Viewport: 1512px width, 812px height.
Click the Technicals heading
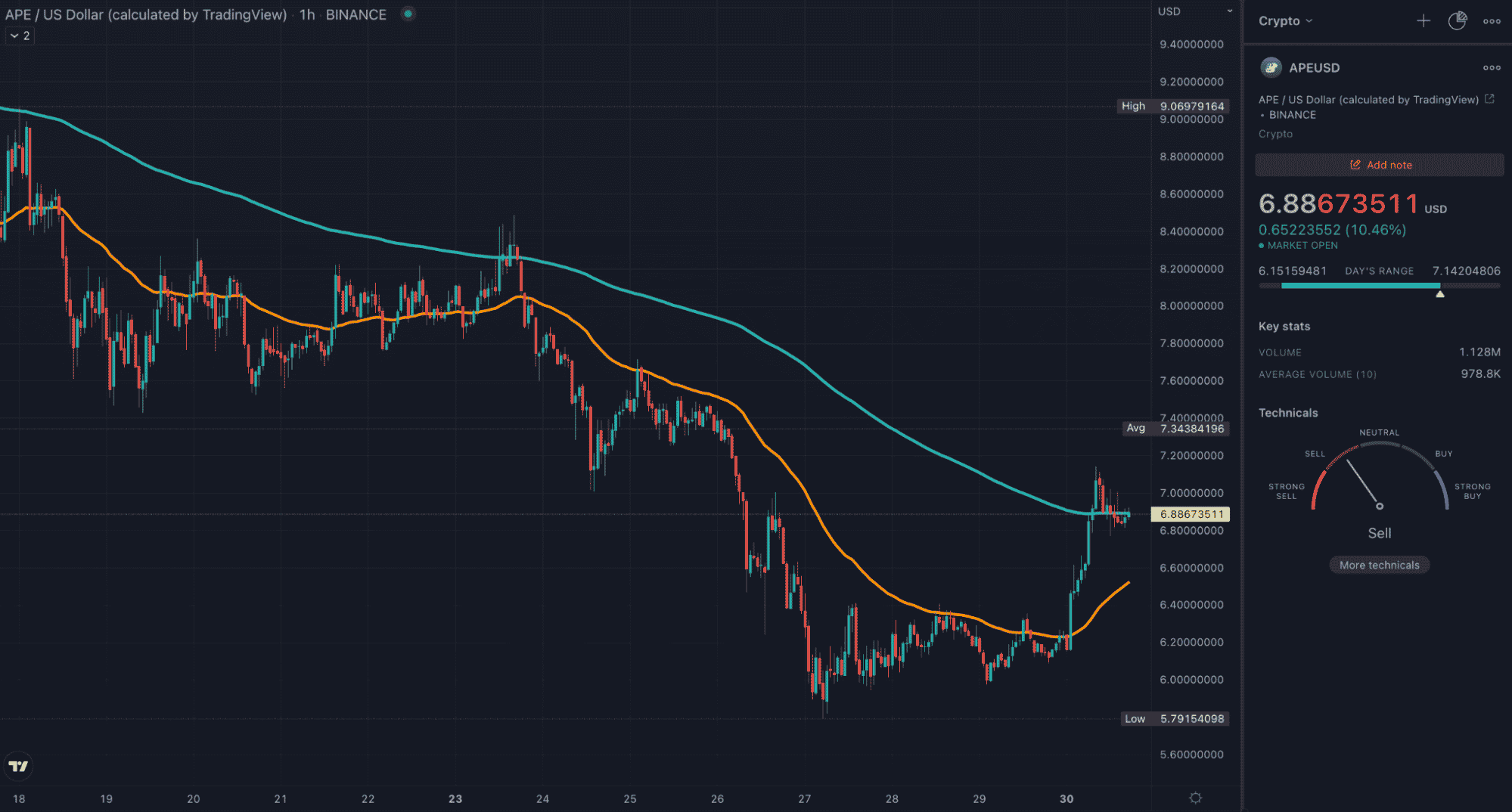(1288, 413)
